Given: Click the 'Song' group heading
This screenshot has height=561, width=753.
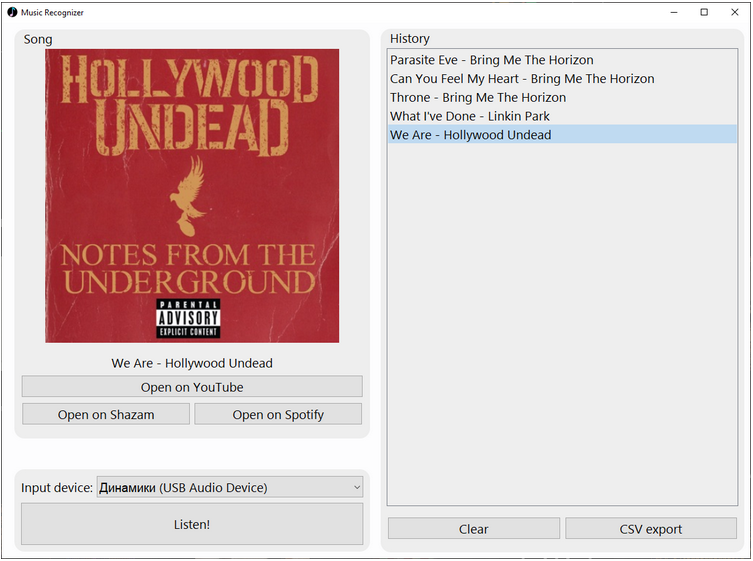Looking at the screenshot, I should pyautogui.click(x=38, y=39).
